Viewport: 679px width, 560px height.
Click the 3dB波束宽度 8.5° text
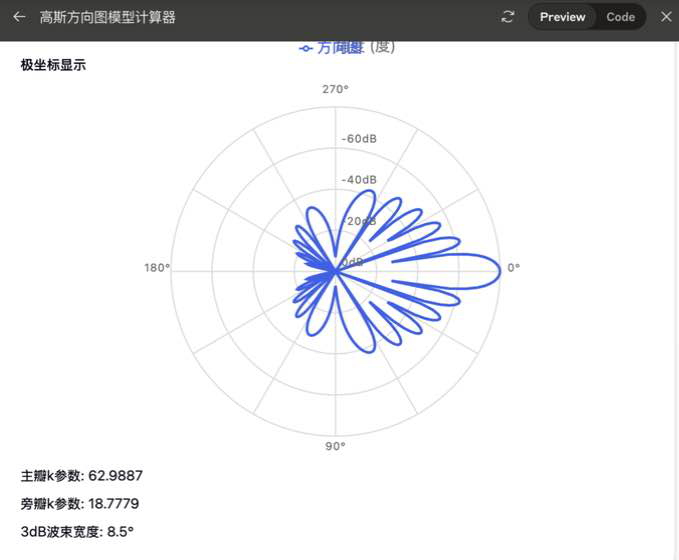point(77,532)
